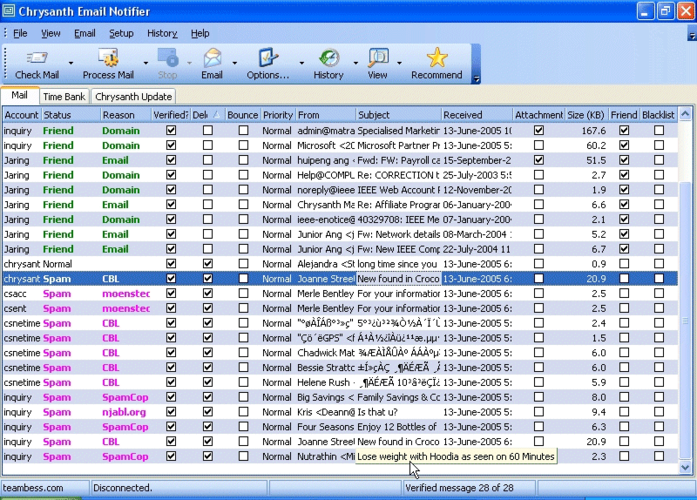Sort by the Status column header
Image resolution: width=697 pixels, height=500 pixels.
pyautogui.click(x=71, y=115)
